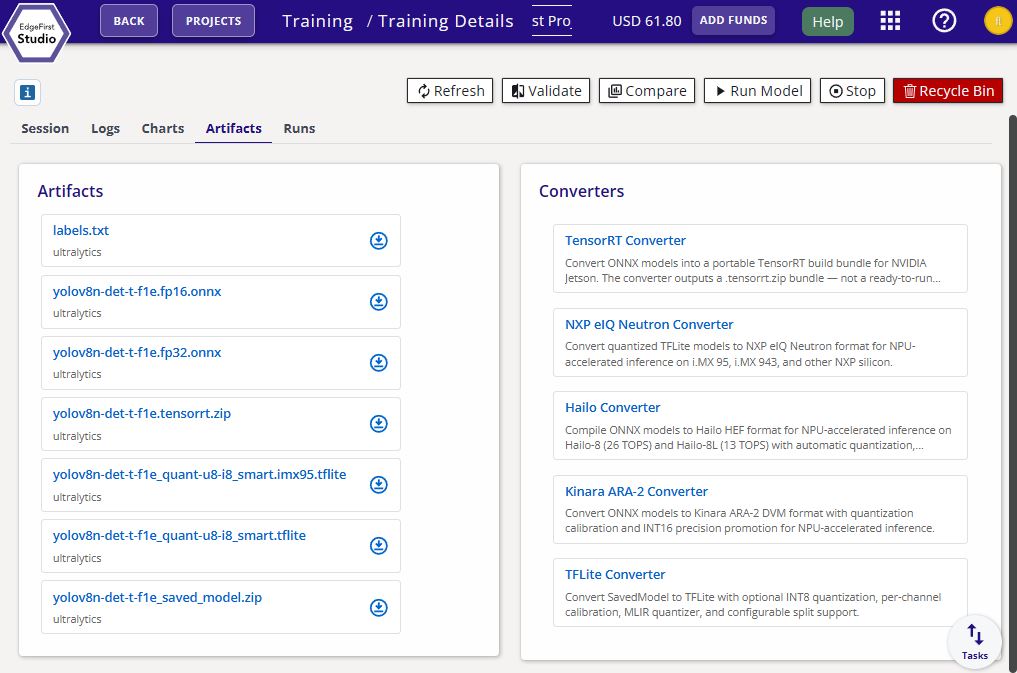Click the Hailo converter description text
Screen dimensions: 1017x673
coord(758,438)
